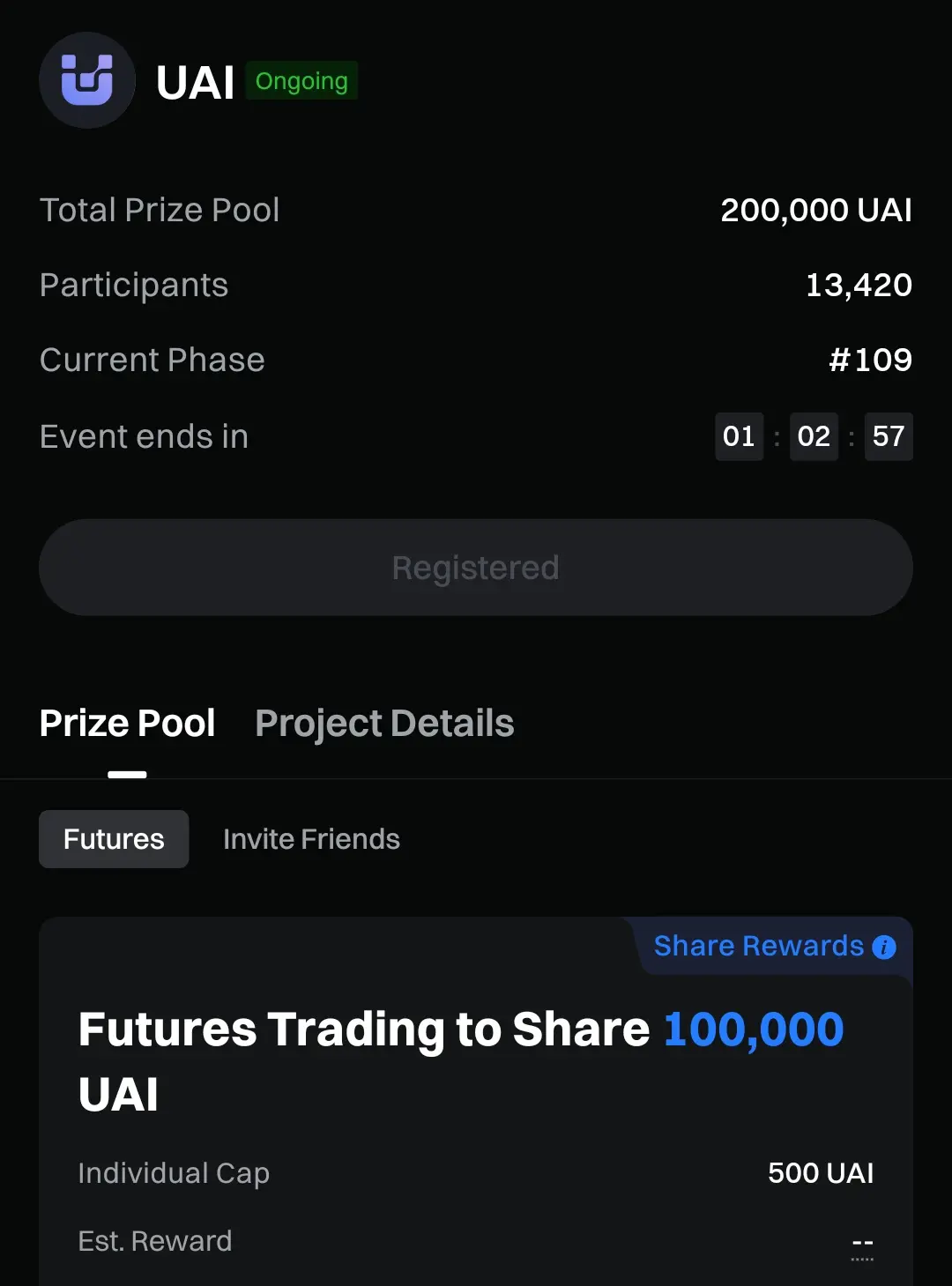The image size is (952, 1286).
Task: Click the Share Rewards info icon
Action: 883,947
